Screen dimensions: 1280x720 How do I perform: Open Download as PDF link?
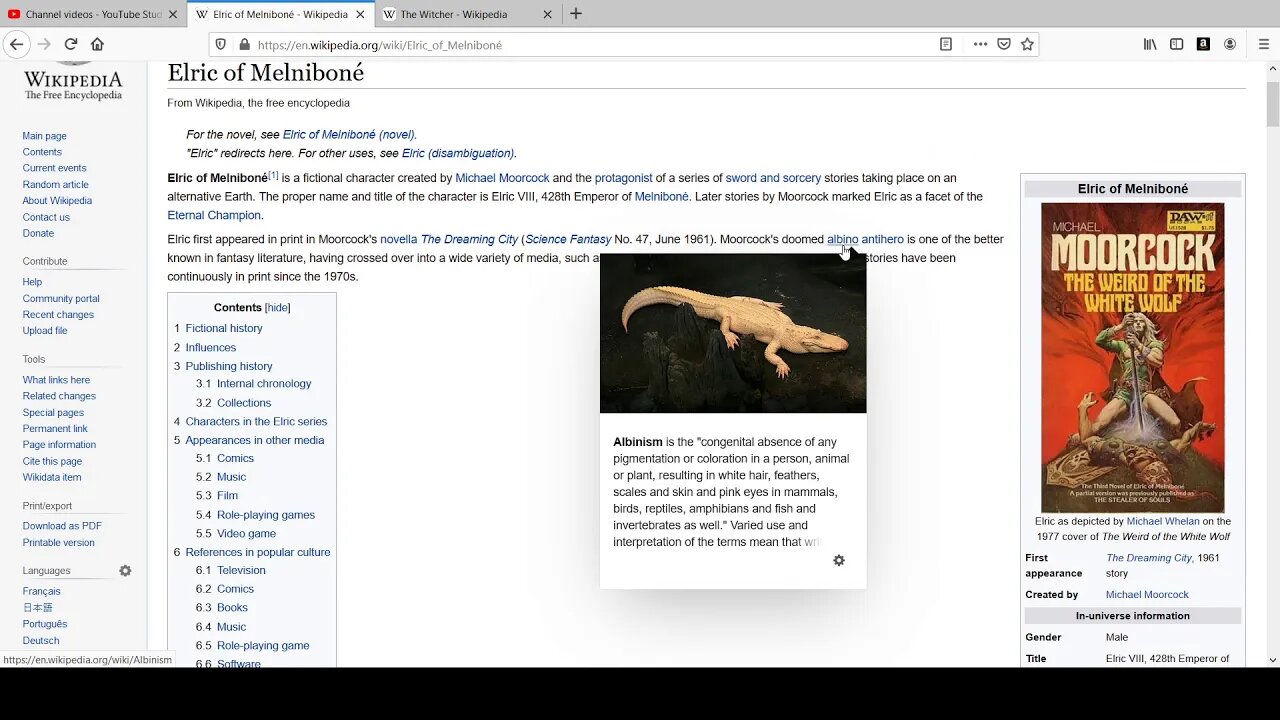click(63, 526)
